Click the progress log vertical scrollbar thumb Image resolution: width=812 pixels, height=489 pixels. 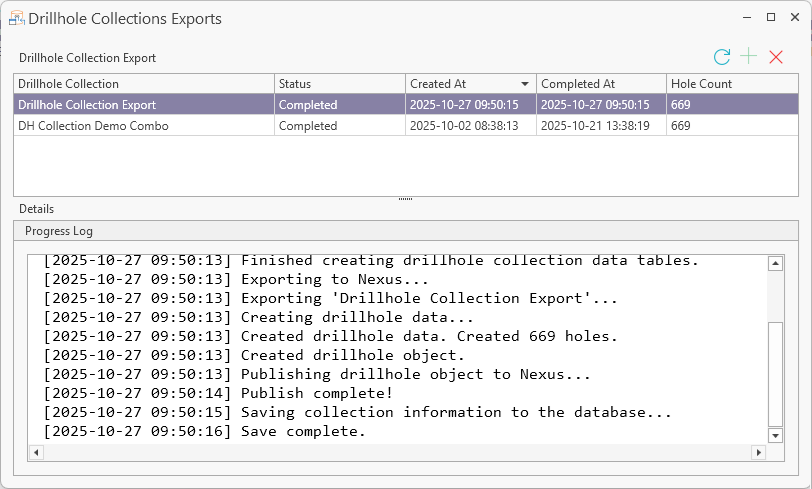pos(775,374)
